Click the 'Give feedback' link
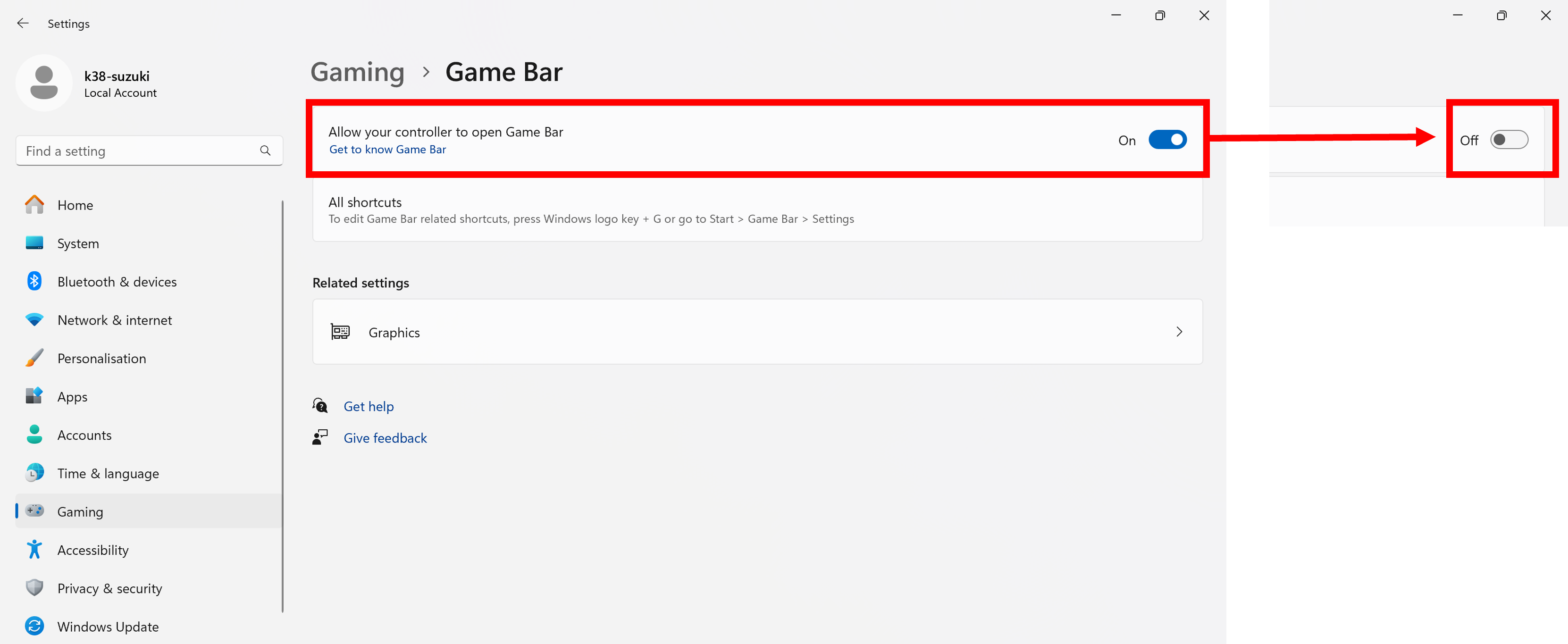Viewport: 1568px width, 644px height. tap(385, 438)
